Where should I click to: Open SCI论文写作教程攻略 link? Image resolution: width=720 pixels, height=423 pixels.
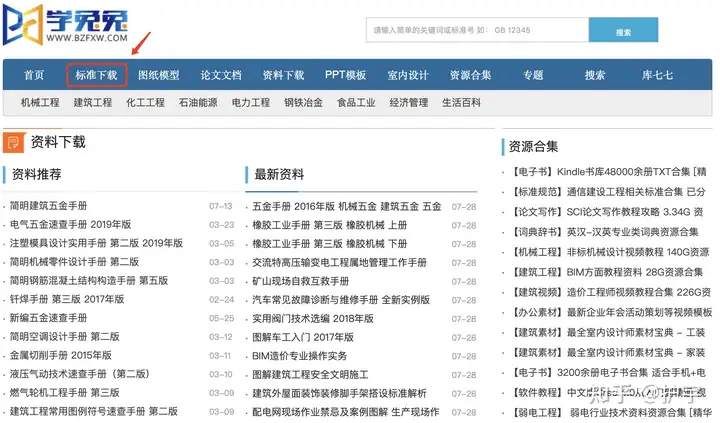608,212
